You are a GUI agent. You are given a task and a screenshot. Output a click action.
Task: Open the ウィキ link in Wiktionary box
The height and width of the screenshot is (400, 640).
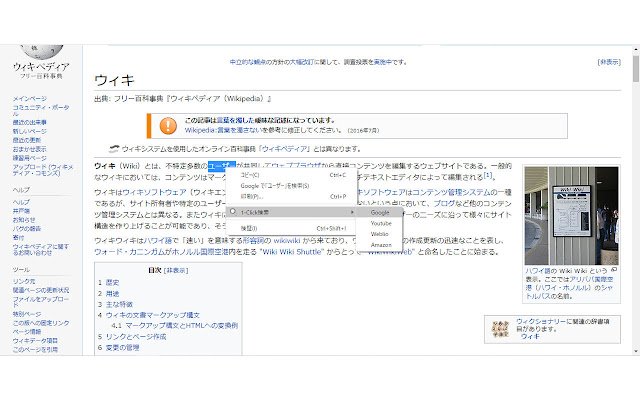point(530,337)
